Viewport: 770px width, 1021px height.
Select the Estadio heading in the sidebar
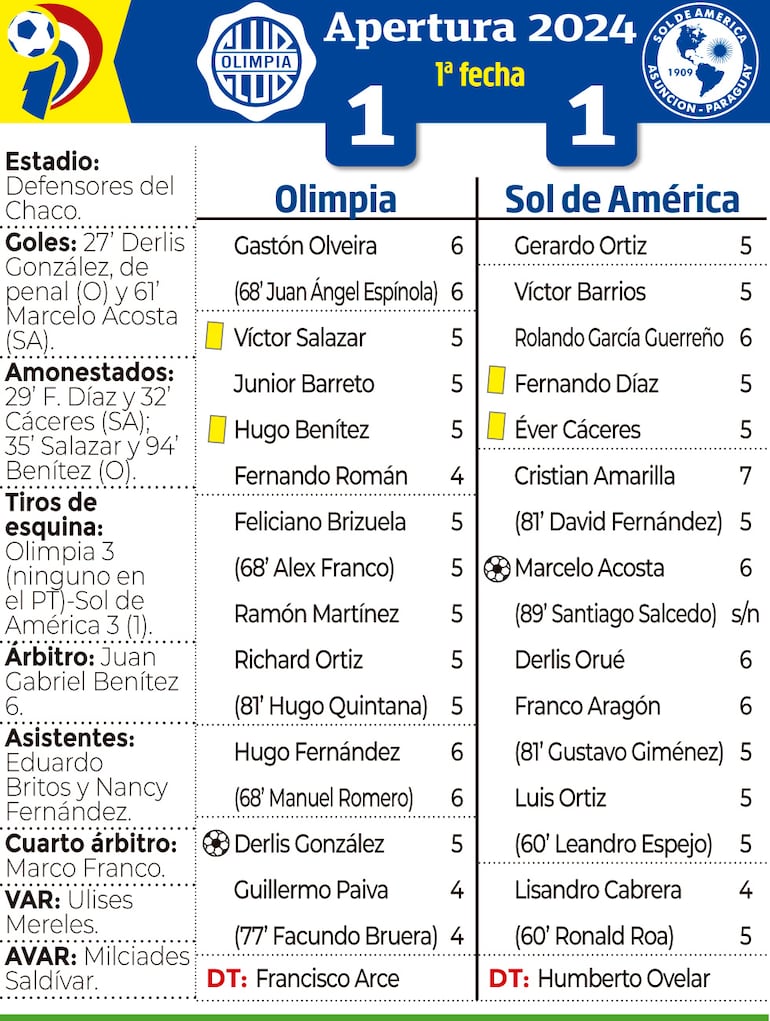pyautogui.click(x=52, y=161)
